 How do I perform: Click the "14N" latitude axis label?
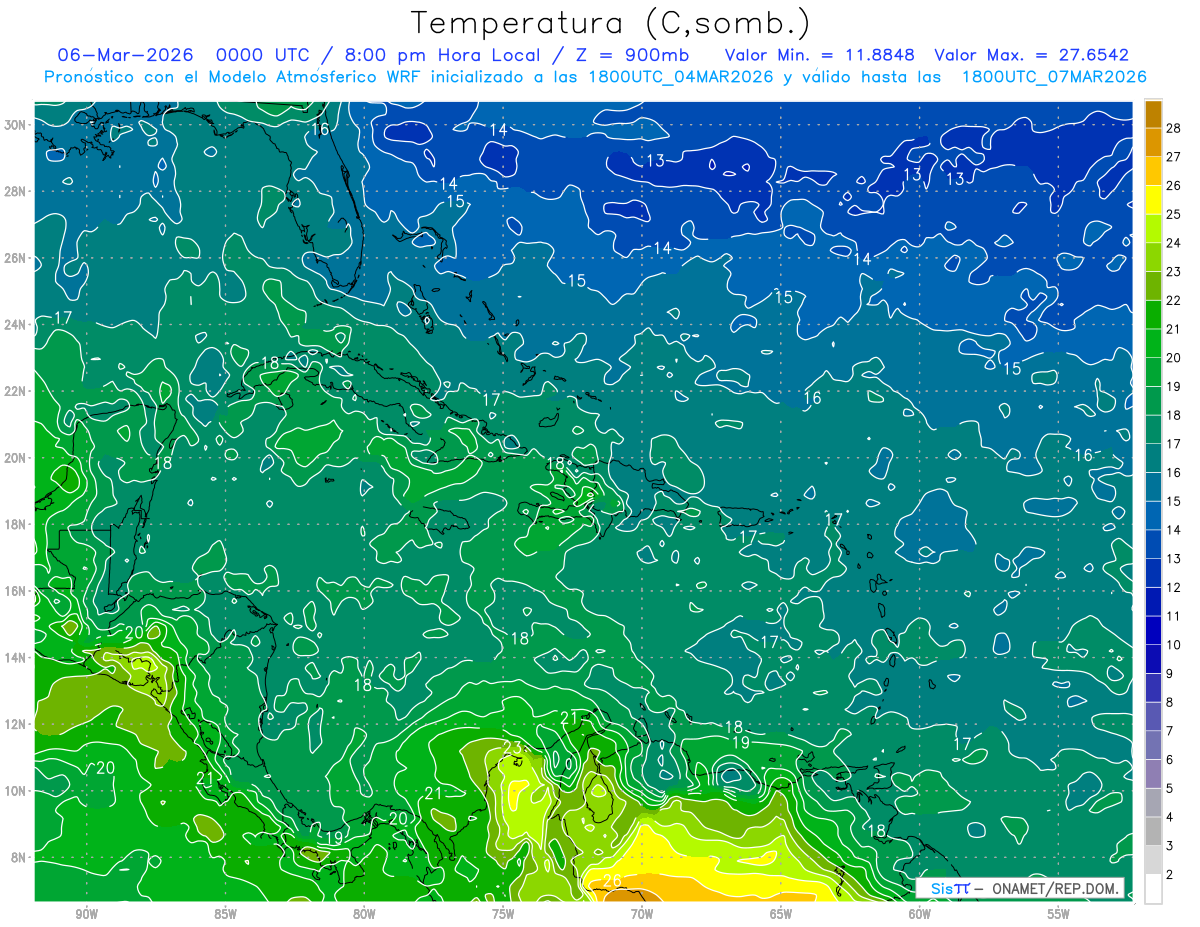pyautogui.click(x=17, y=658)
